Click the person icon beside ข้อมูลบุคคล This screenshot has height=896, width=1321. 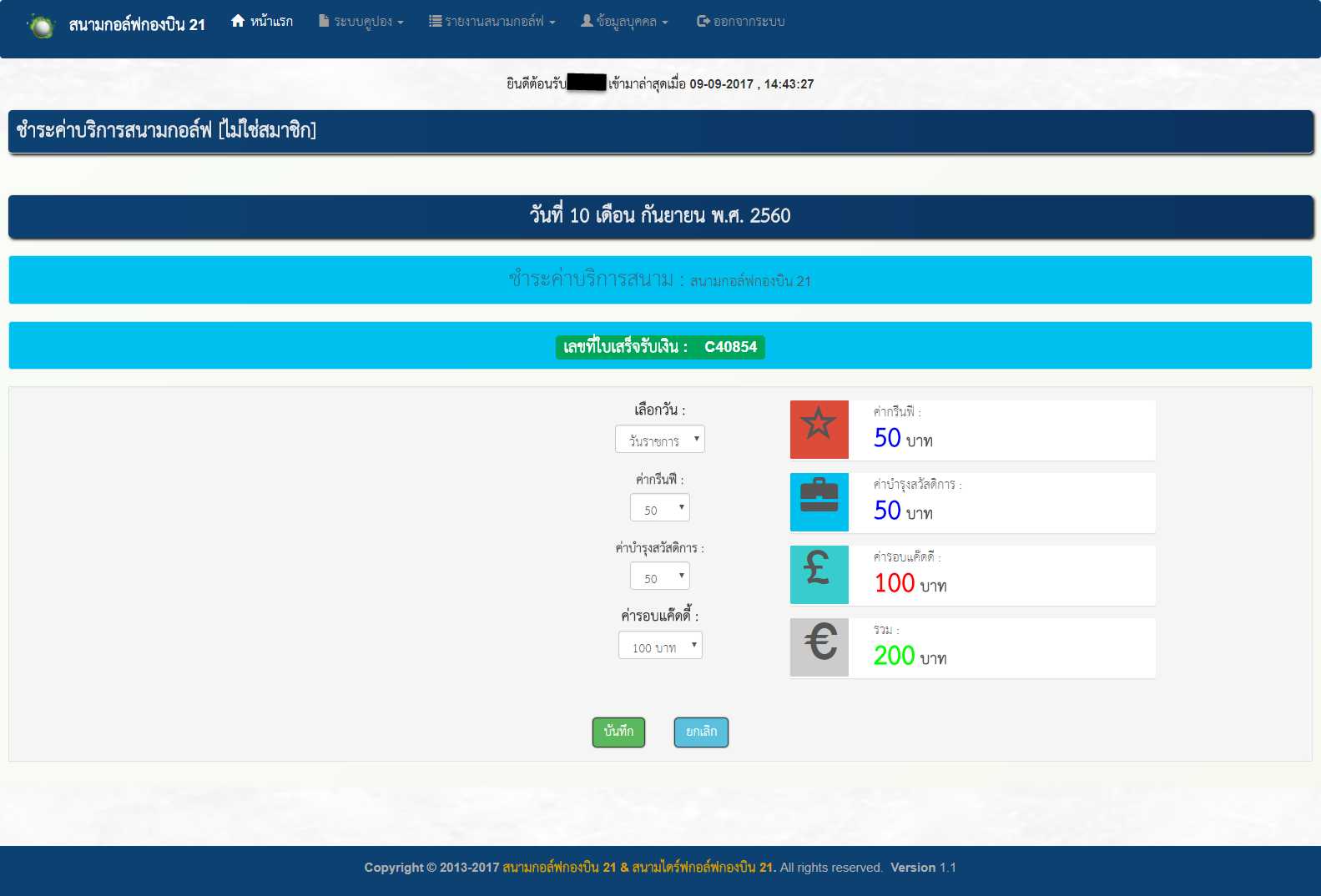pos(587,21)
